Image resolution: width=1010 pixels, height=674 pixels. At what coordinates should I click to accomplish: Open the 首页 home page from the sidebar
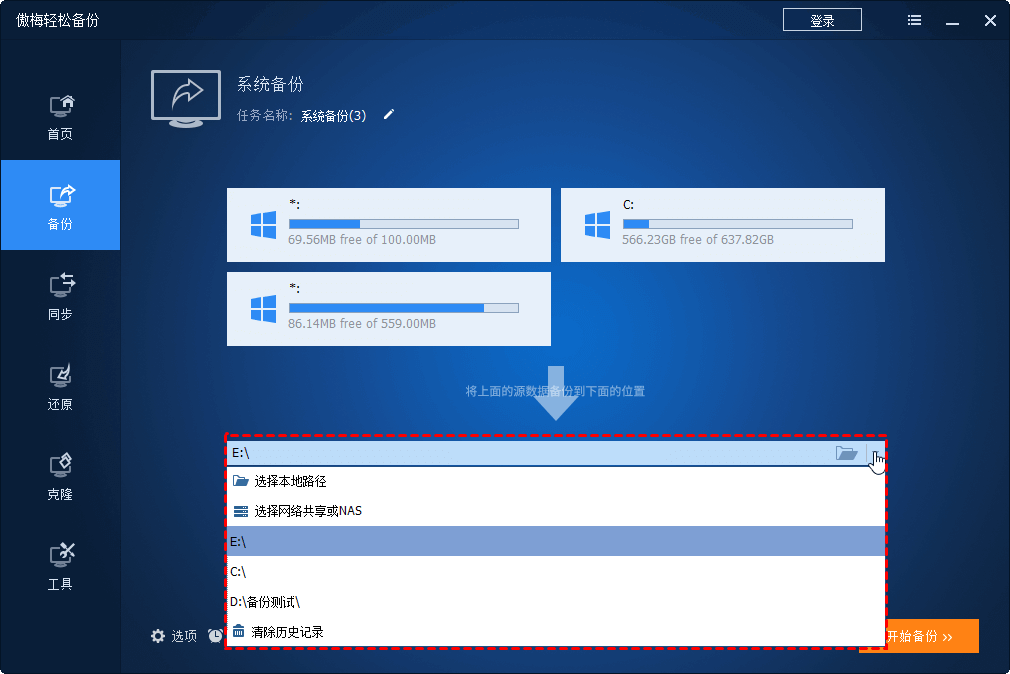60,115
